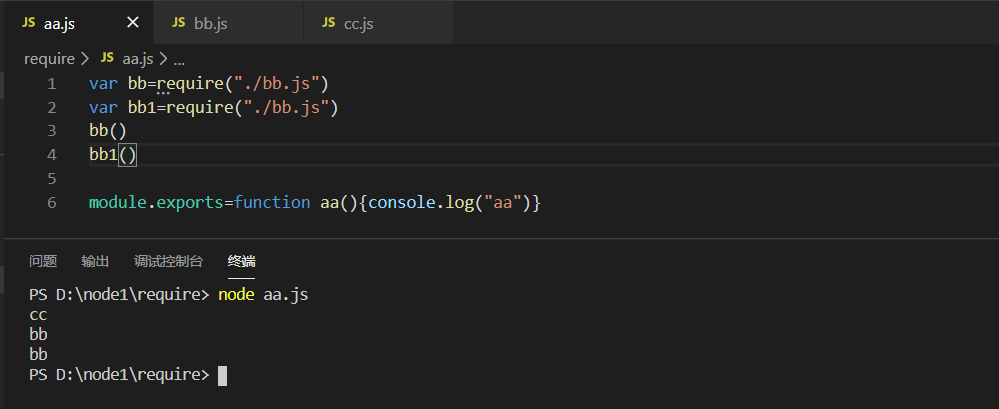999x409 pixels.
Task: Select the require folder in breadcrumb
Action: [50, 59]
